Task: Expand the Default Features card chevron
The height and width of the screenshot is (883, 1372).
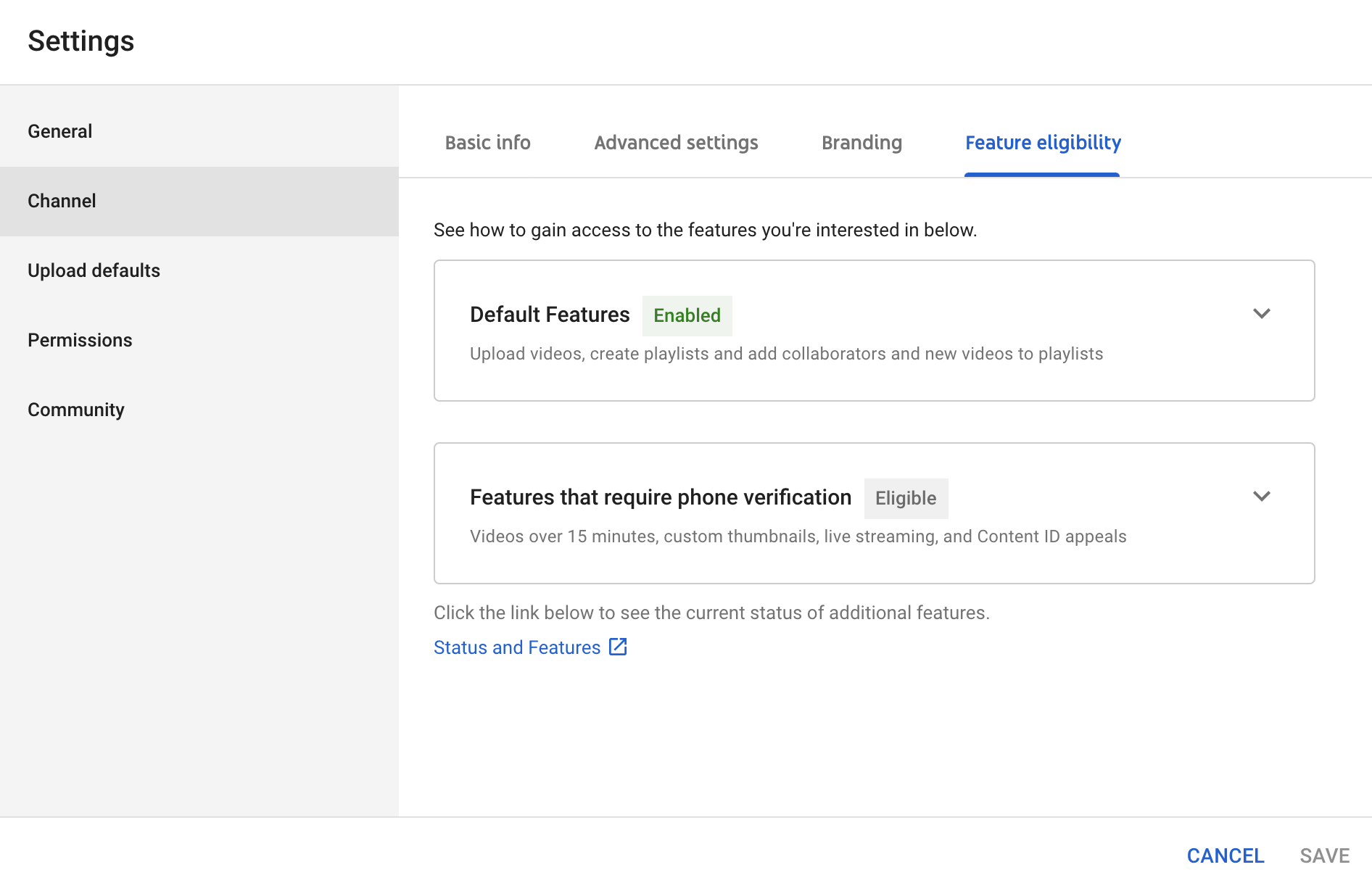Action: click(x=1262, y=314)
